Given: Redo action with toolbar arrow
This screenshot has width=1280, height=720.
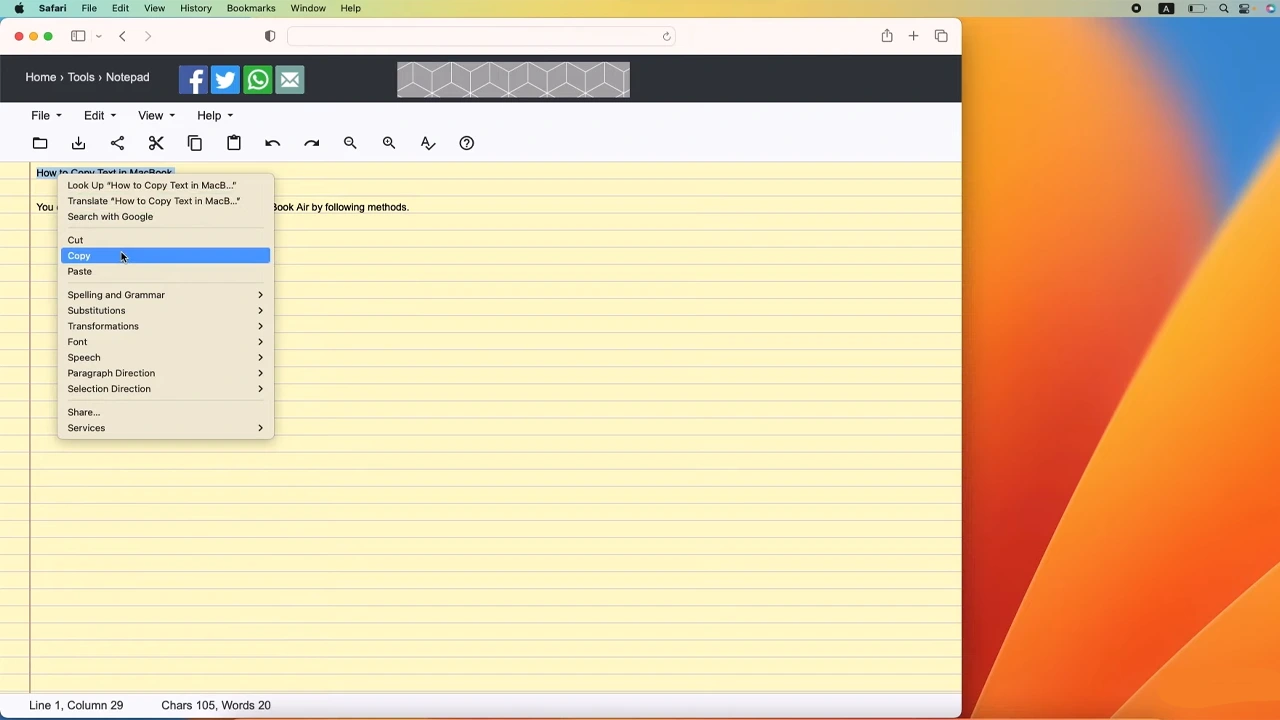Looking at the screenshot, I should [x=311, y=143].
